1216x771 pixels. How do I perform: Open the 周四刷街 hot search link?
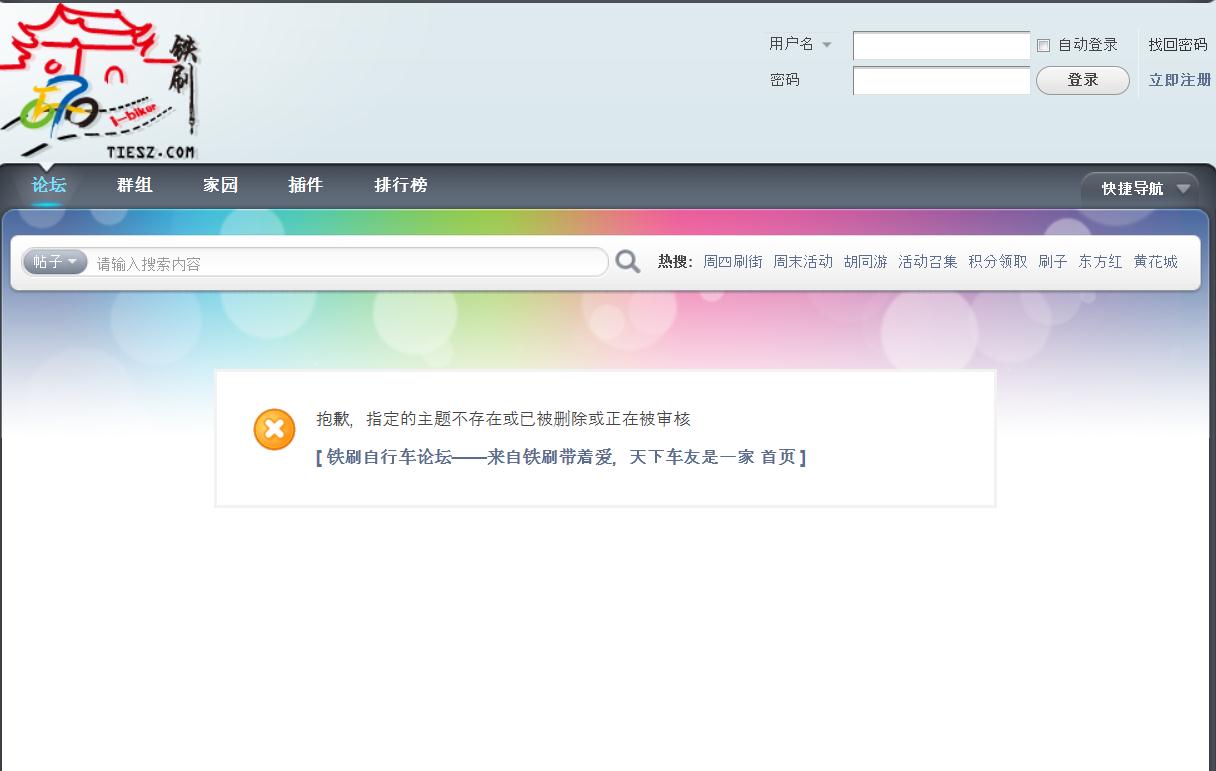(733, 261)
